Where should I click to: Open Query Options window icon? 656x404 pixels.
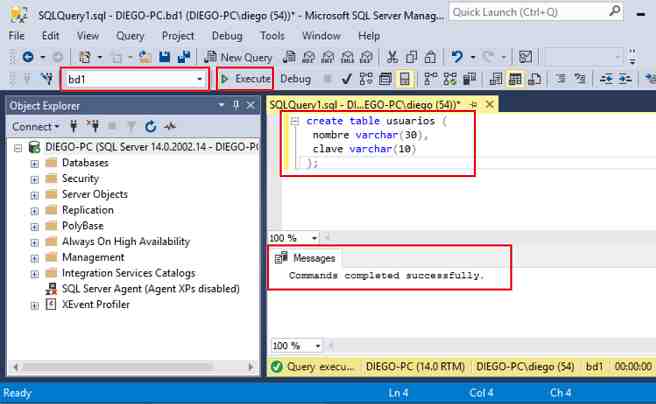coord(385,79)
